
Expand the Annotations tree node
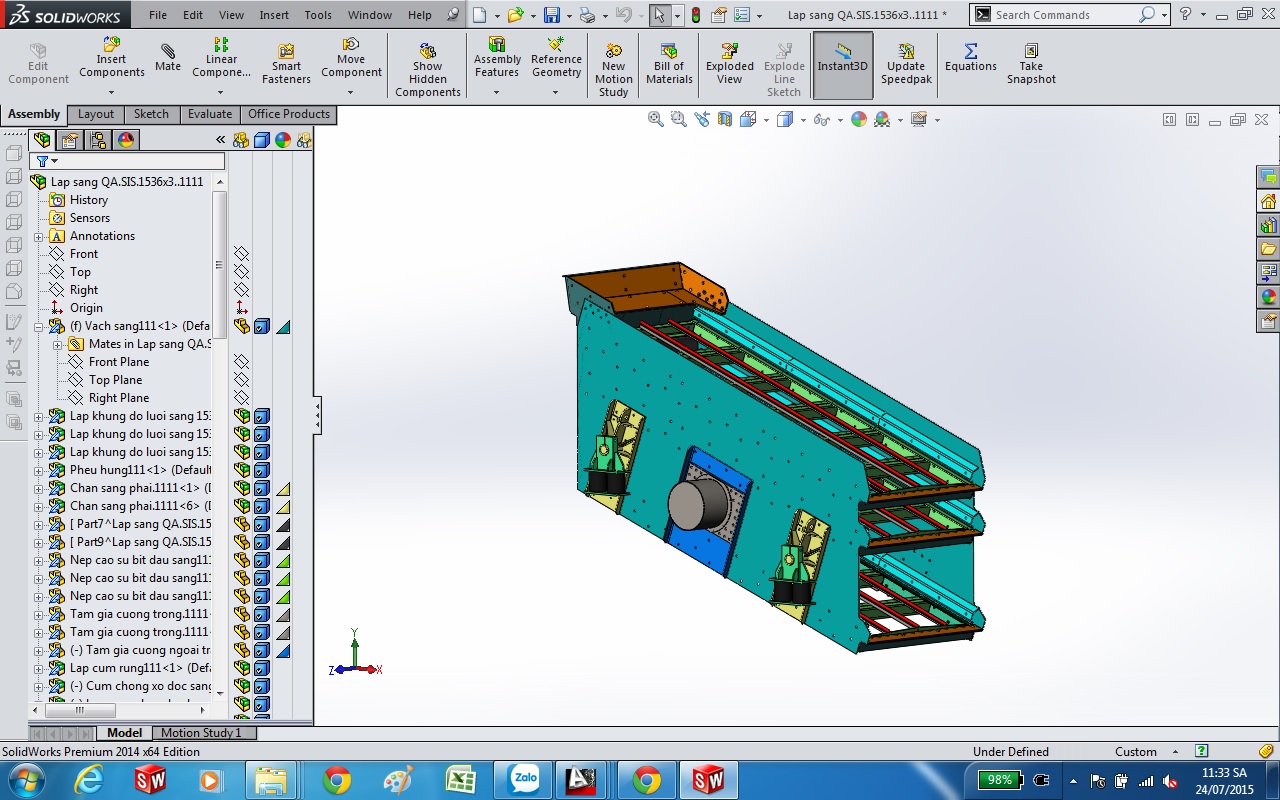39,236
